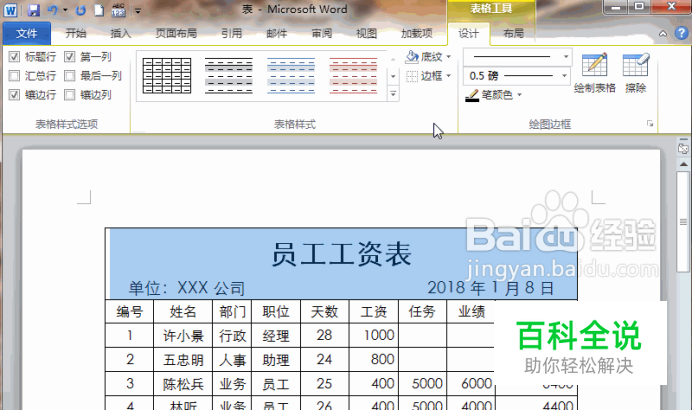The image size is (692, 410).
Task: Click the table styles gallery down arrow
Action: [393, 76]
